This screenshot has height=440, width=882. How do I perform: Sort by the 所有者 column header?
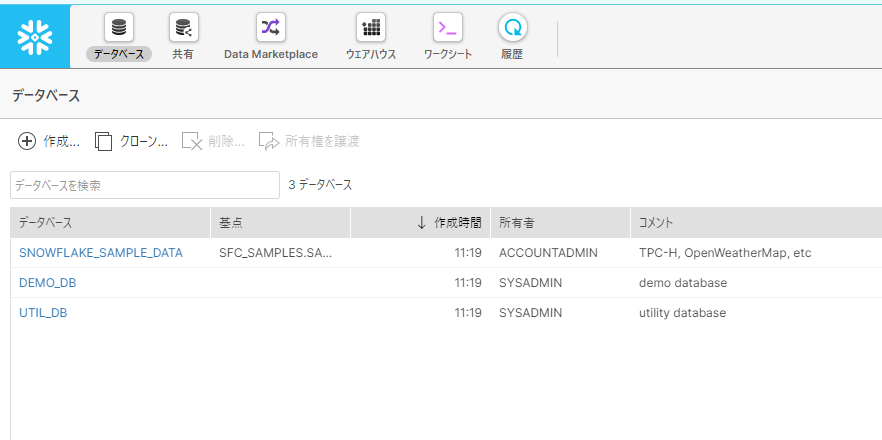click(x=560, y=223)
